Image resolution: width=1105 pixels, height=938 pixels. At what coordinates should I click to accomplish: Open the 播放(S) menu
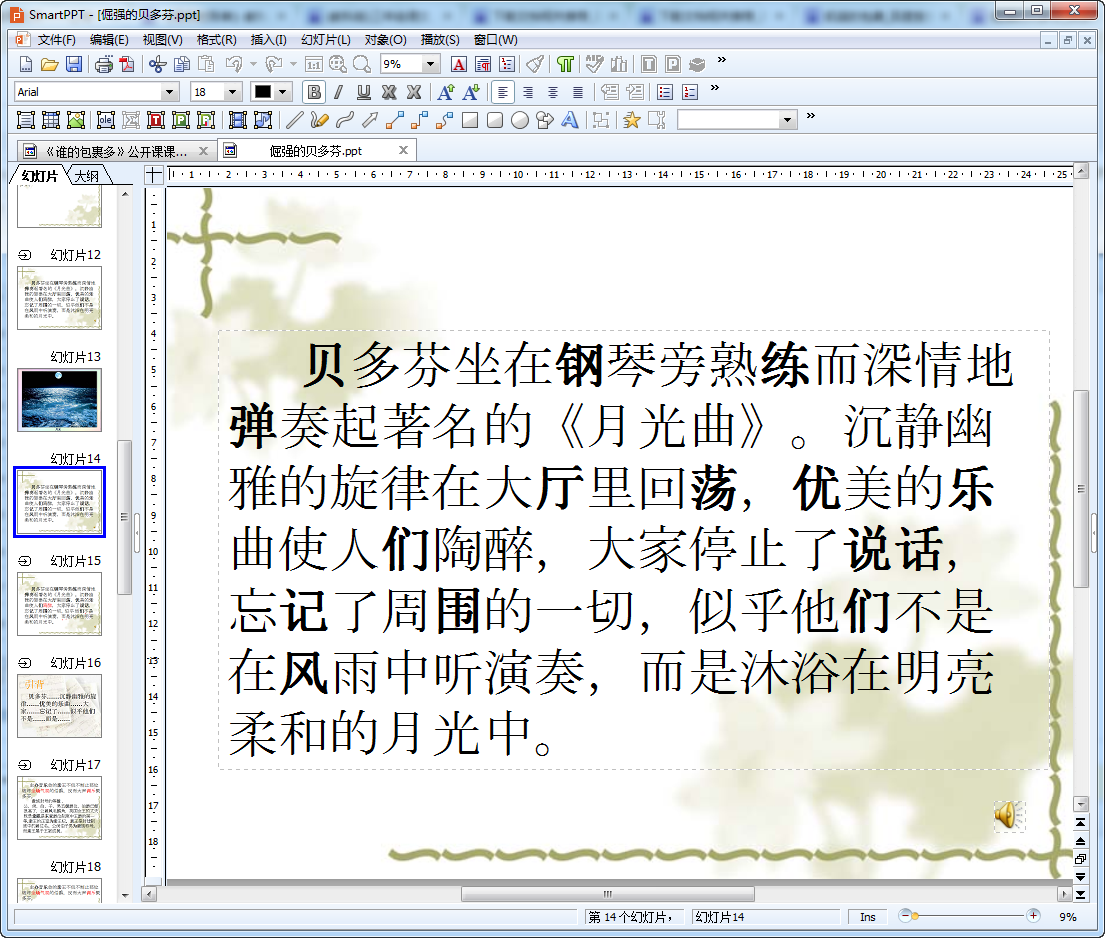click(440, 40)
